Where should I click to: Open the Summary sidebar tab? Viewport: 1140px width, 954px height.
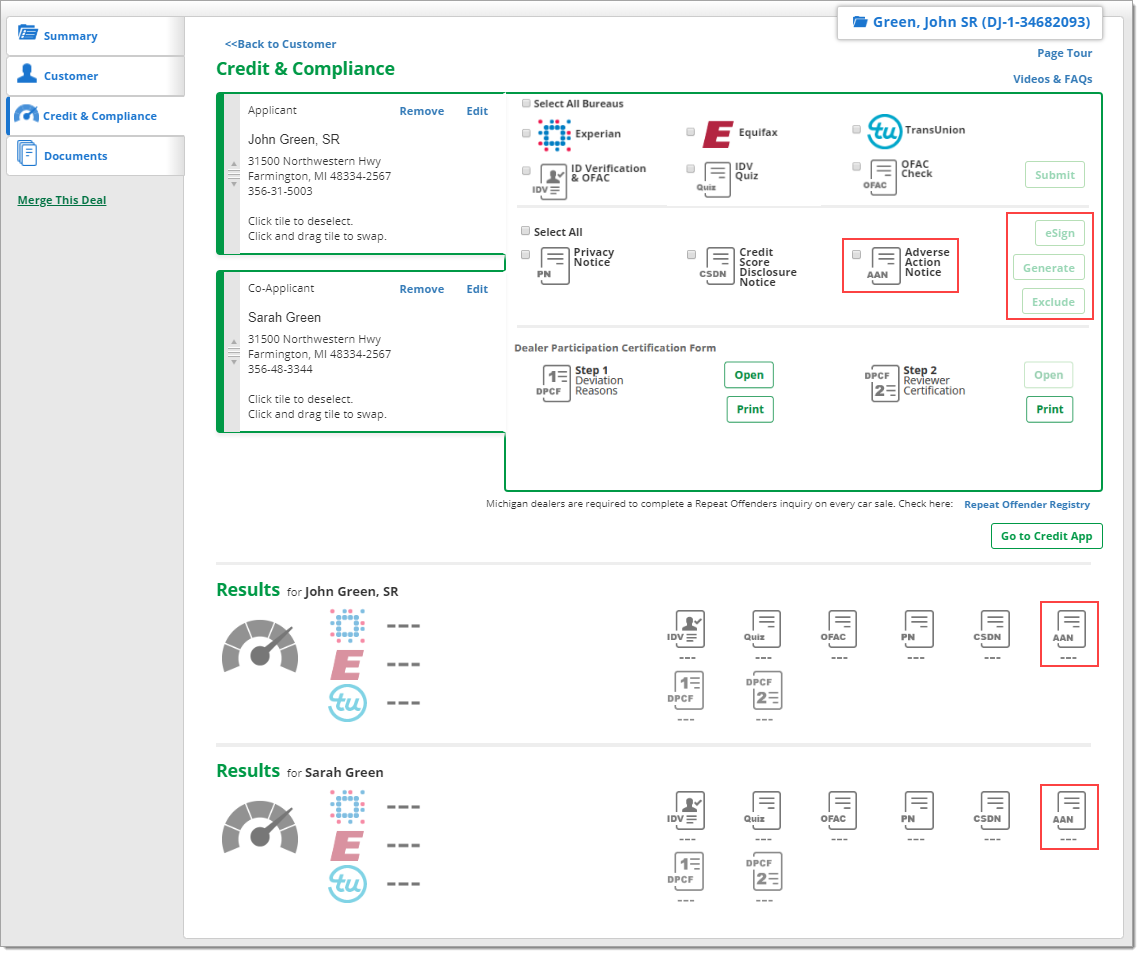(95, 36)
